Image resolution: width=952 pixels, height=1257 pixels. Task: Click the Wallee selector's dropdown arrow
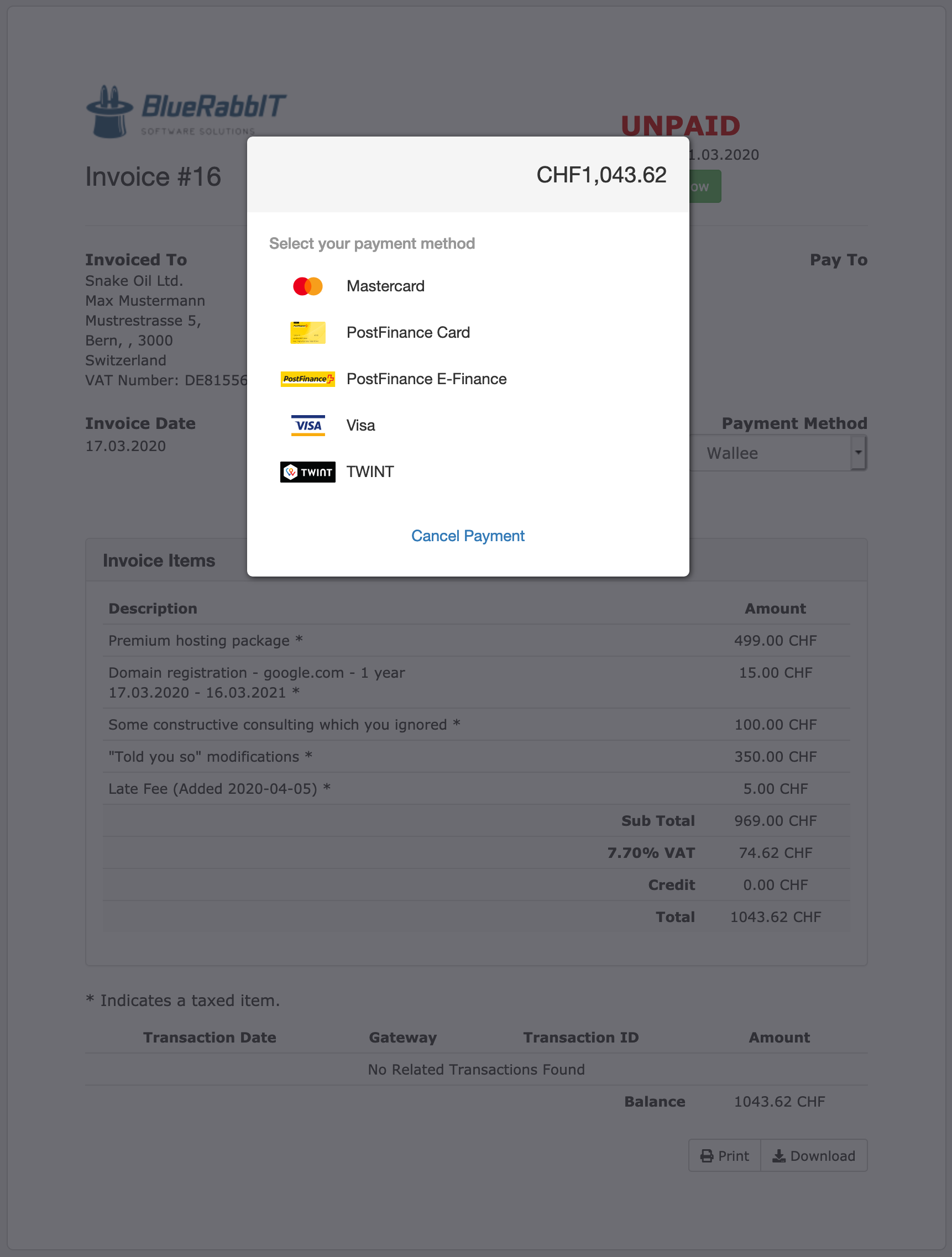point(858,453)
